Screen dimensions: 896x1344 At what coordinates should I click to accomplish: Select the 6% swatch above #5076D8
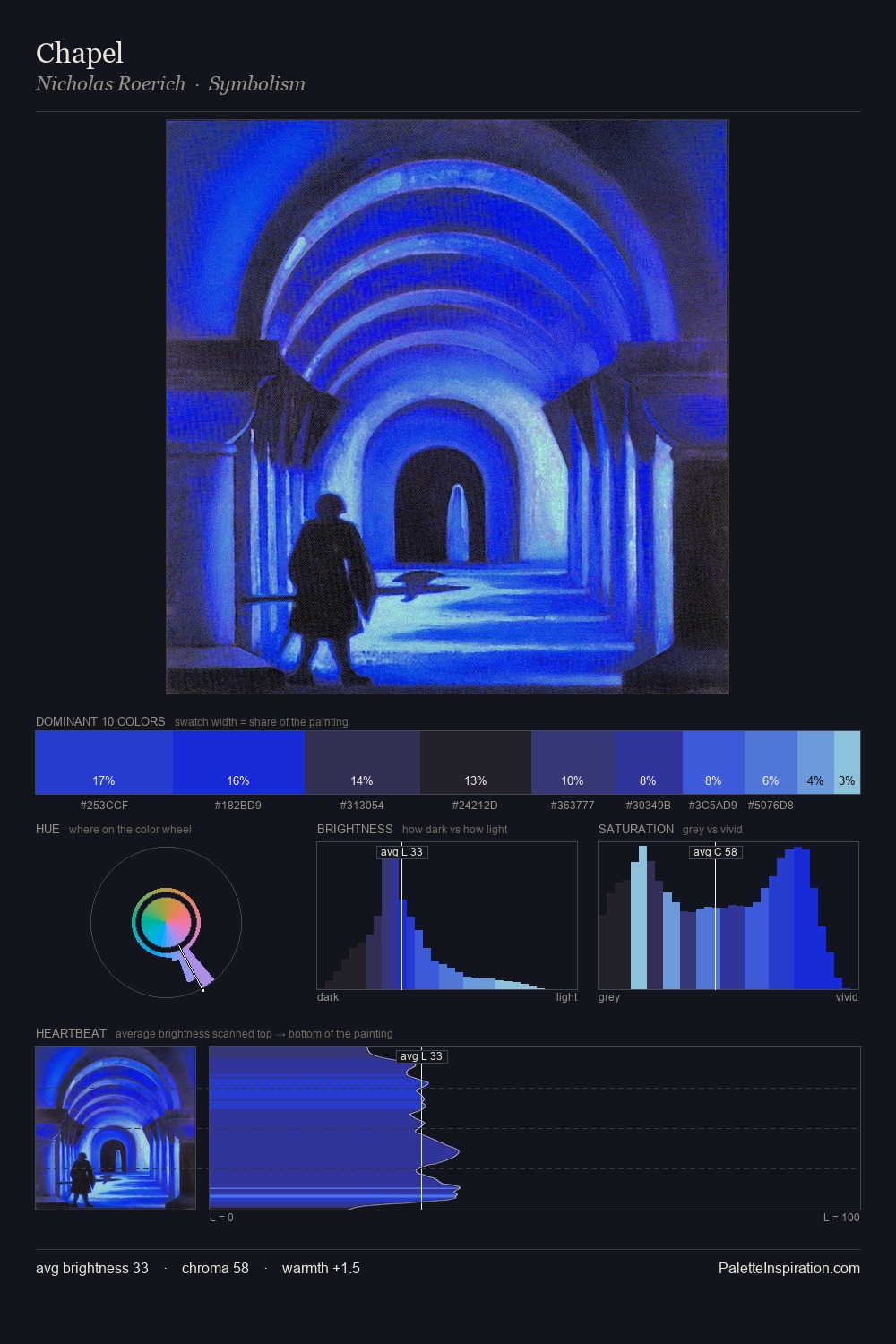click(771, 762)
